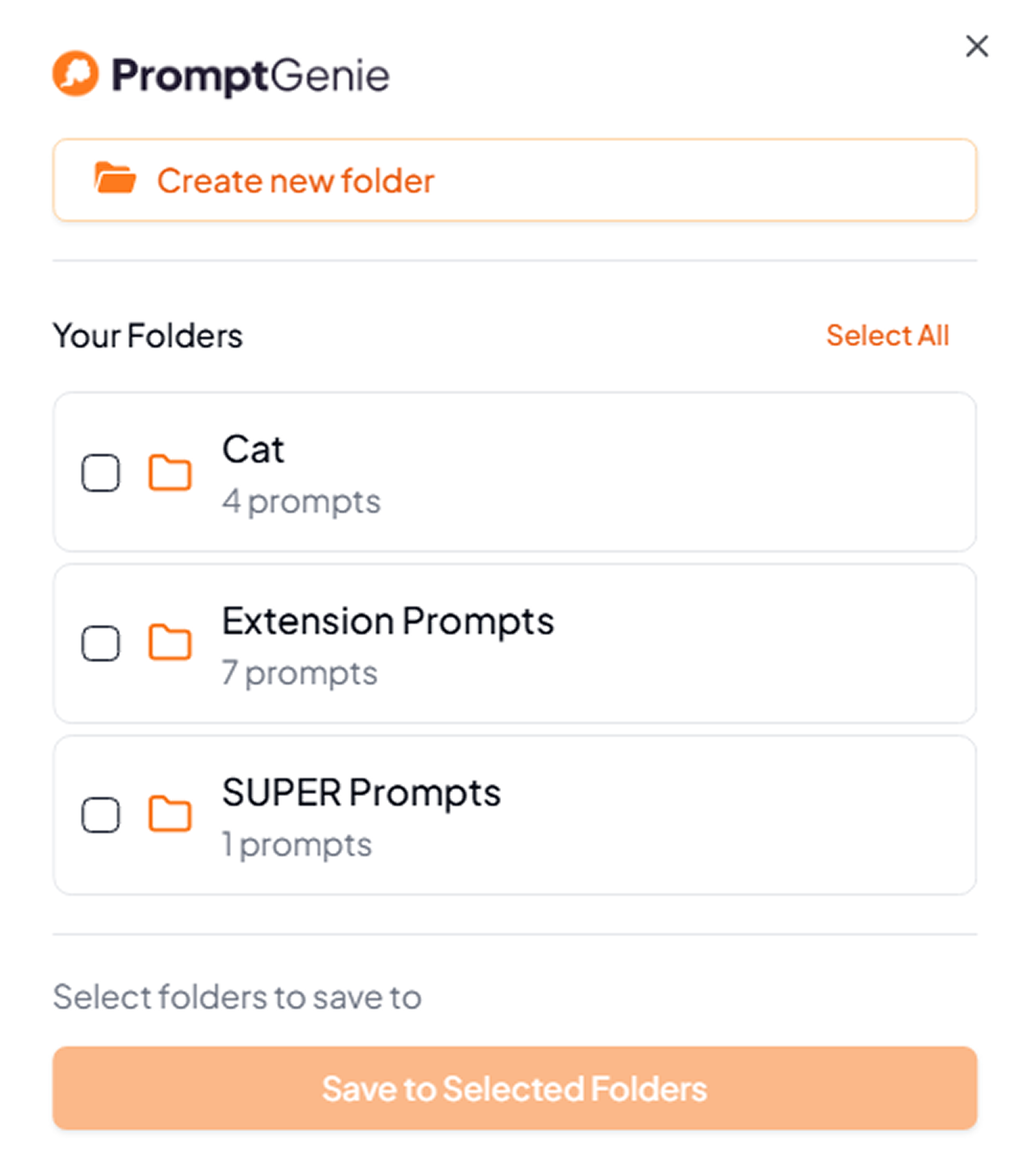Click the 7 prompts label under Extension Prompts

(299, 673)
